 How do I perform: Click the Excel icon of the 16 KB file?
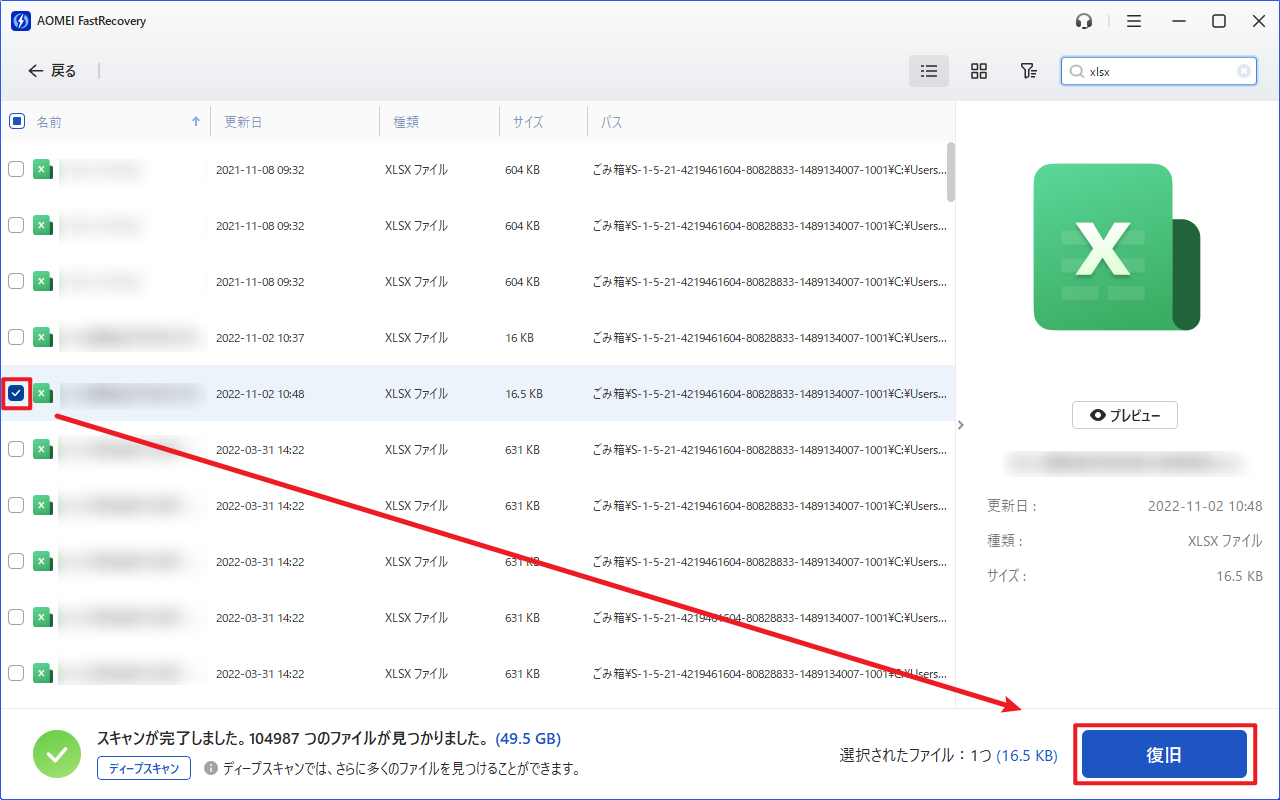click(42, 338)
